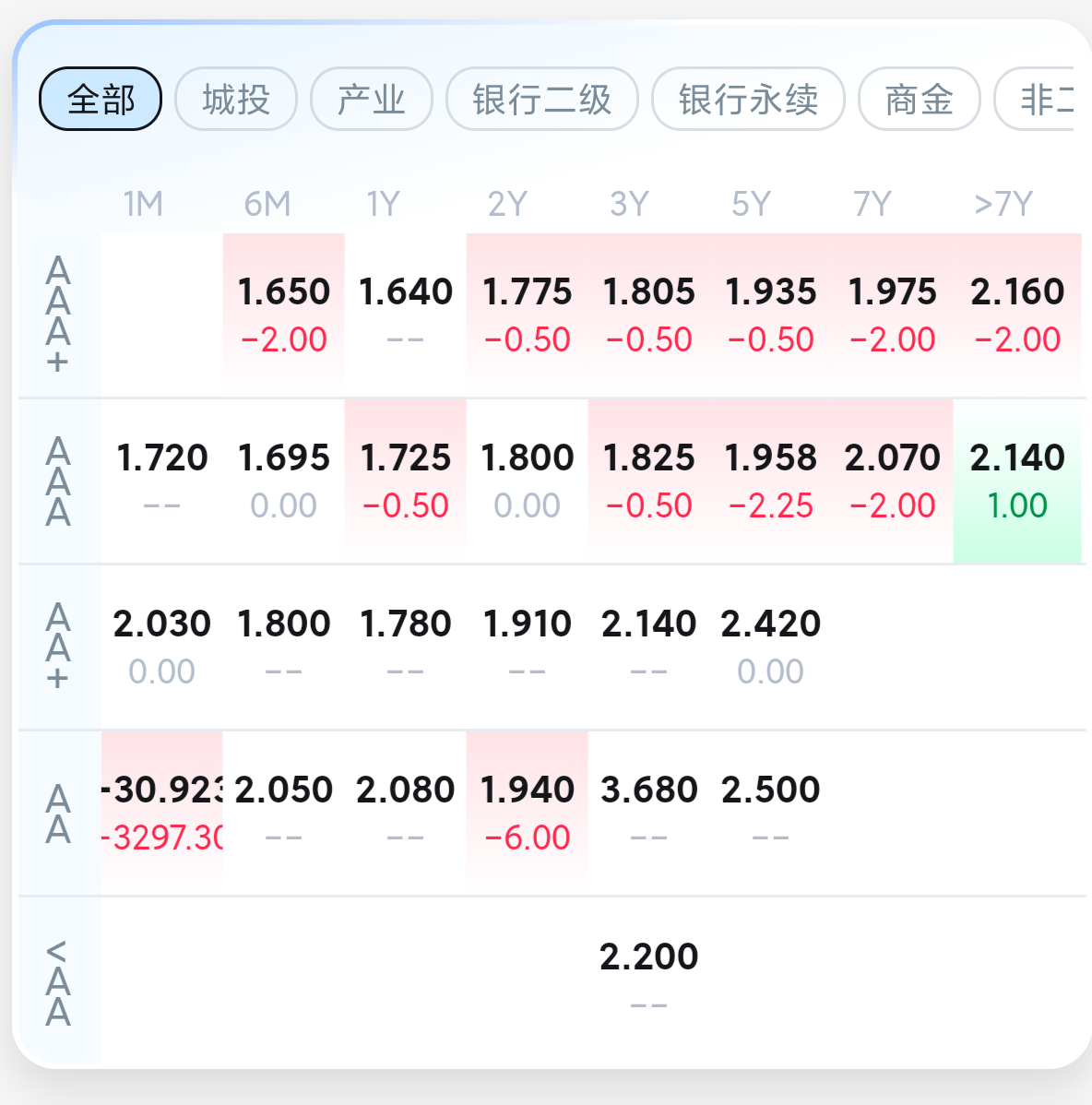Click the AAA+ 6M cell showing 1.650
Screen dimensions: 1092x1105
284,315
